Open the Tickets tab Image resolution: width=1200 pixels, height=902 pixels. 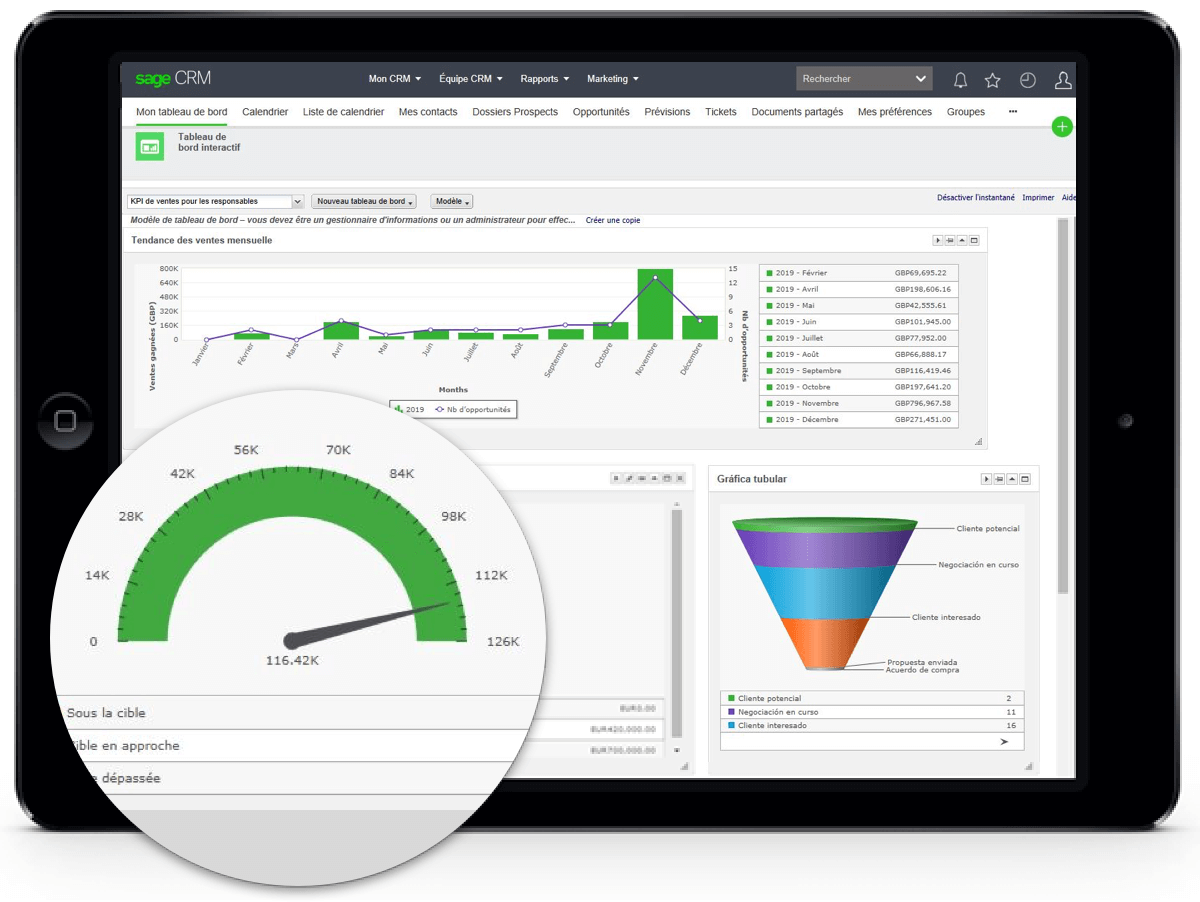721,112
